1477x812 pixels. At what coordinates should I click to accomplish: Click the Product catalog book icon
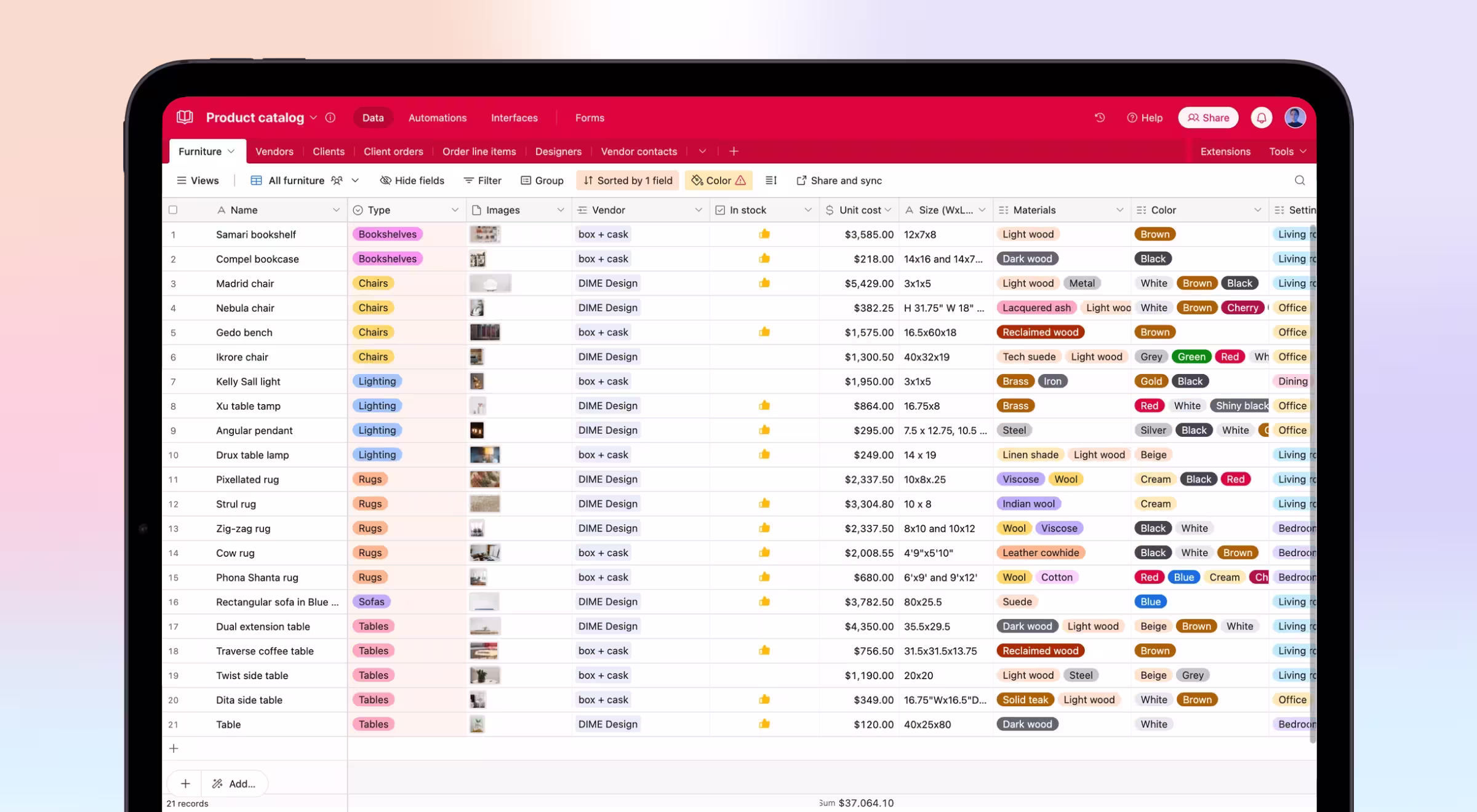pyautogui.click(x=185, y=117)
